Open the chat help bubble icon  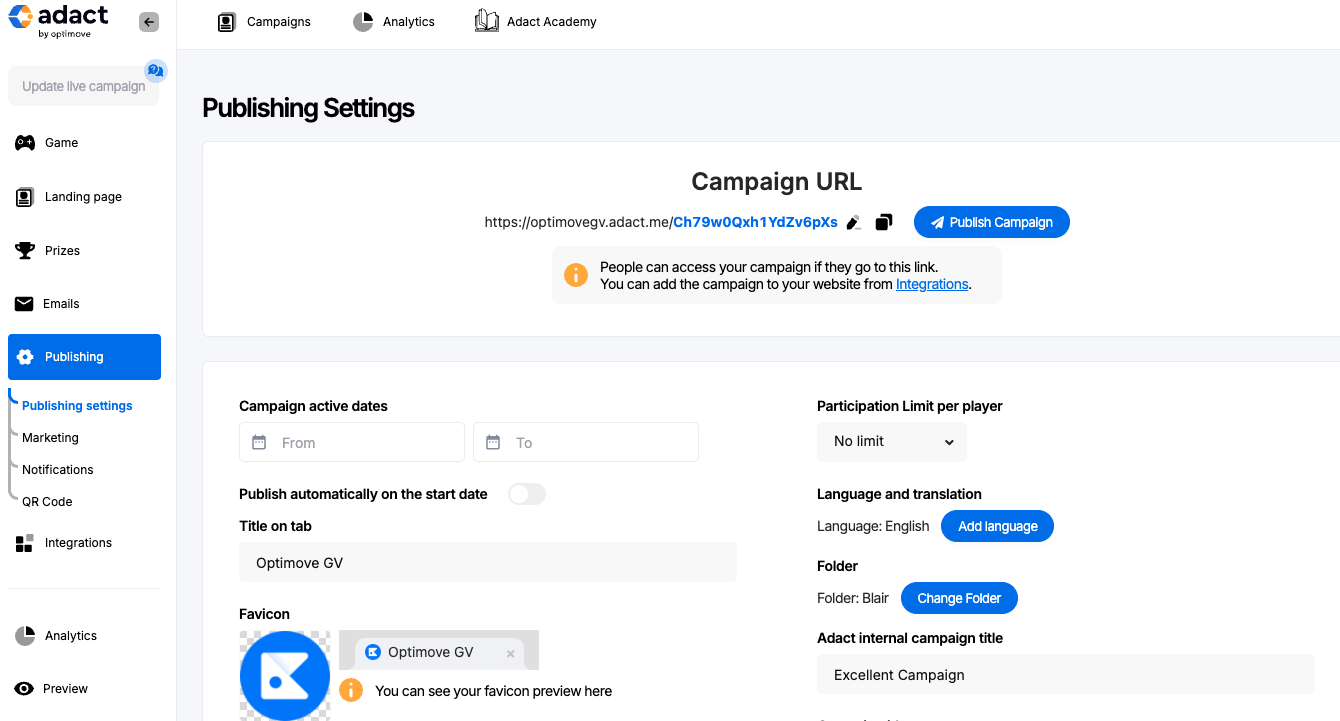coord(155,70)
